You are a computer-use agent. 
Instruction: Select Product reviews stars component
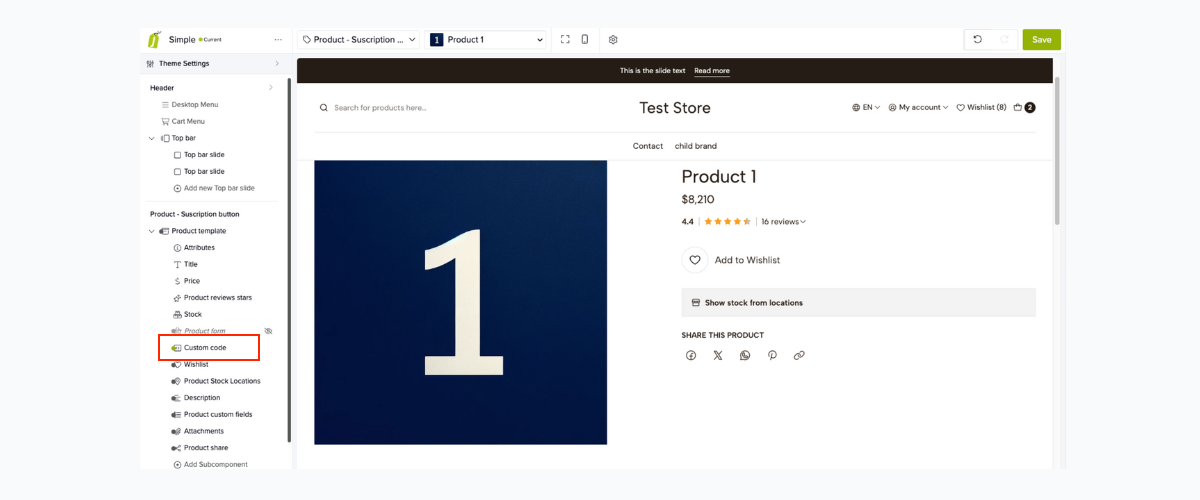(217, 297)
